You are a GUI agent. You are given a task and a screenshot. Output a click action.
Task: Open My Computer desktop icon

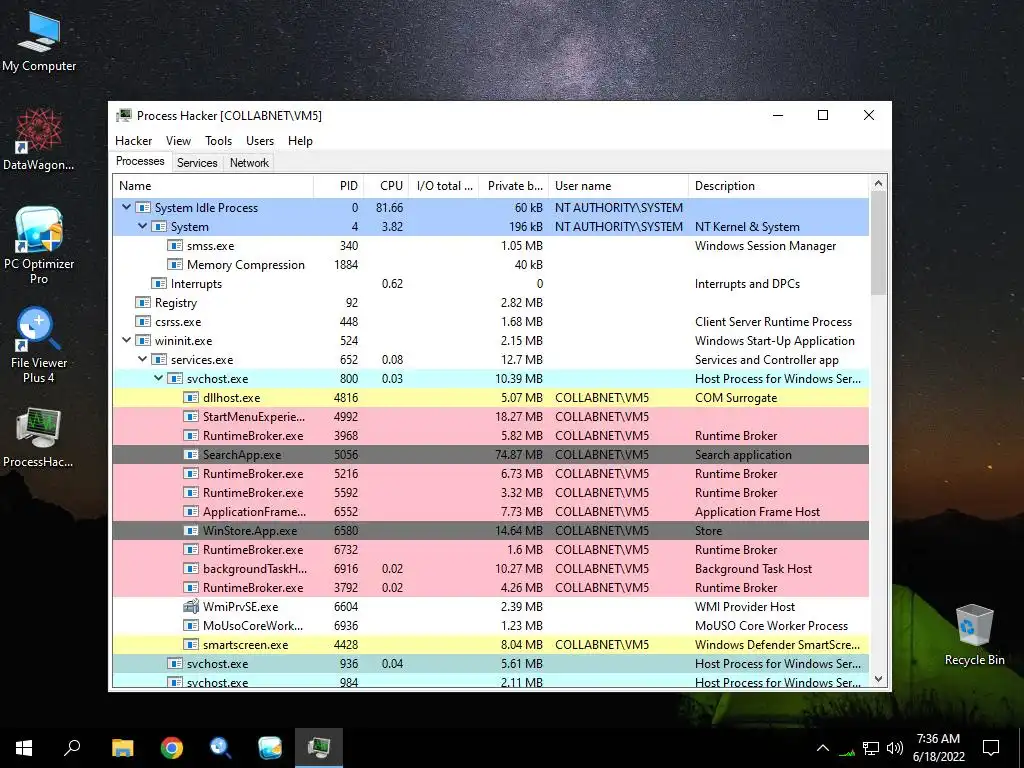tap(39, 42)
